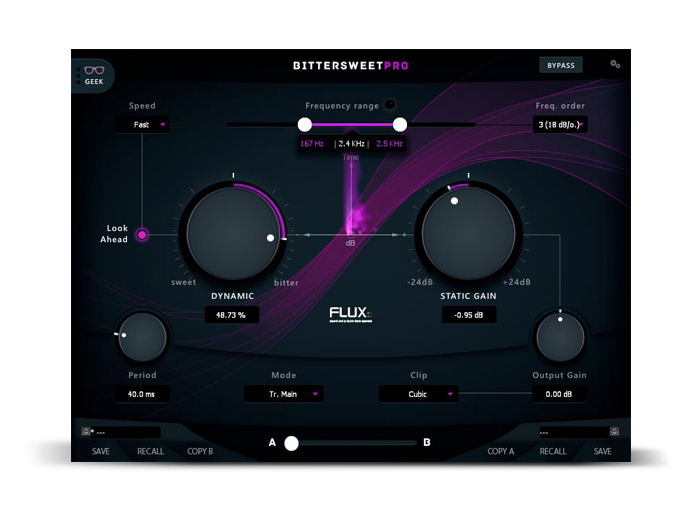Viewport: 700px width, 511px height.
Task: Click the DYNAMIC sweet-bitter knob
Action: point(233,234)
